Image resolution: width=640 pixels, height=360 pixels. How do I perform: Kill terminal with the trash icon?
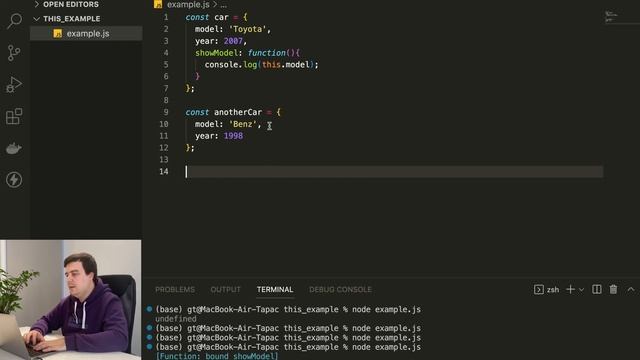pyautogui.click(x=613, y=289)
